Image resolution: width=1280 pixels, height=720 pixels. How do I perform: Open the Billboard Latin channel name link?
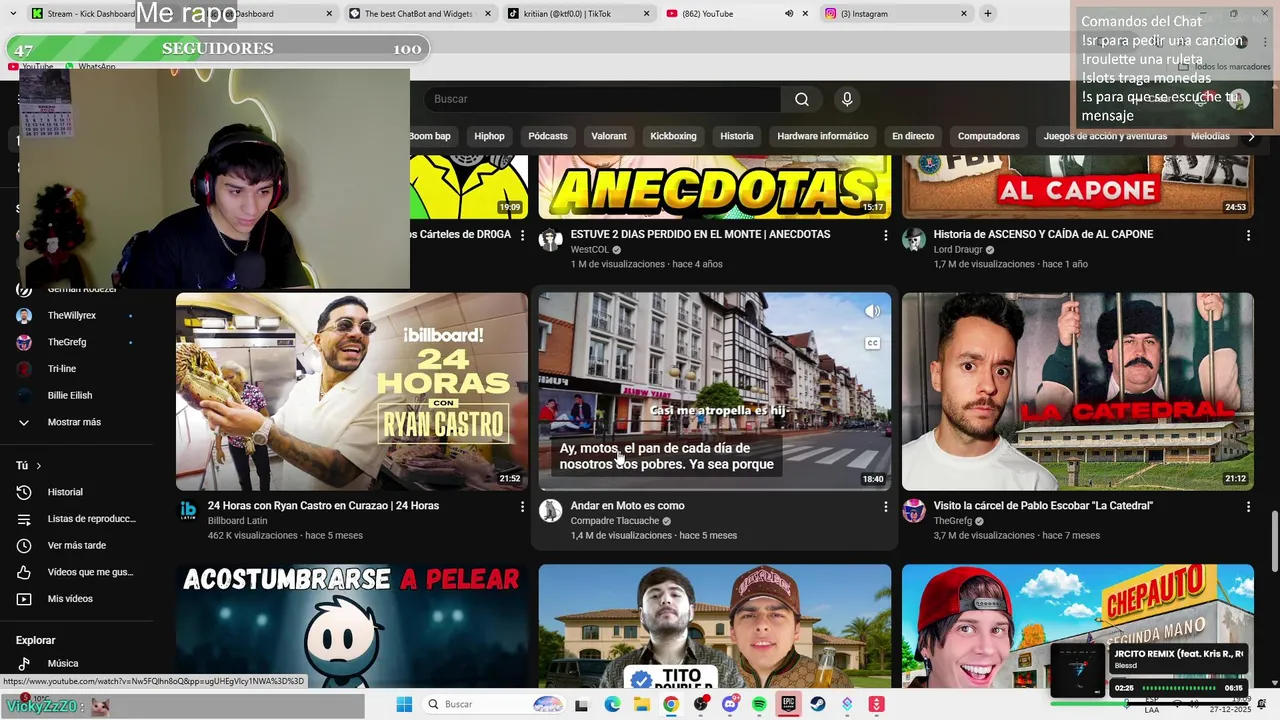pos(237,521)
